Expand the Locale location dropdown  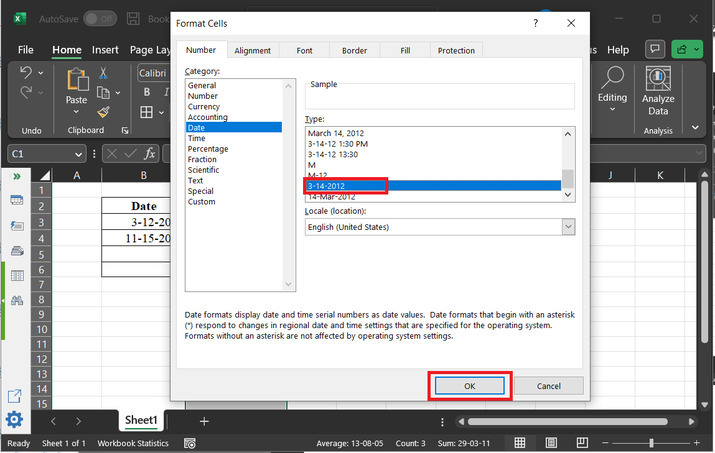[x=568, y=227]
